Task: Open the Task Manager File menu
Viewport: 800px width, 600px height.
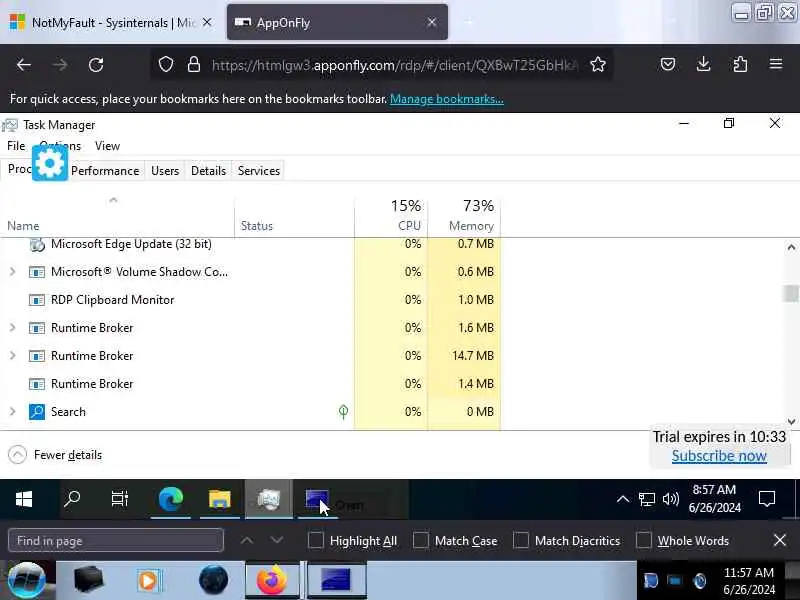Action: [16, 146]
